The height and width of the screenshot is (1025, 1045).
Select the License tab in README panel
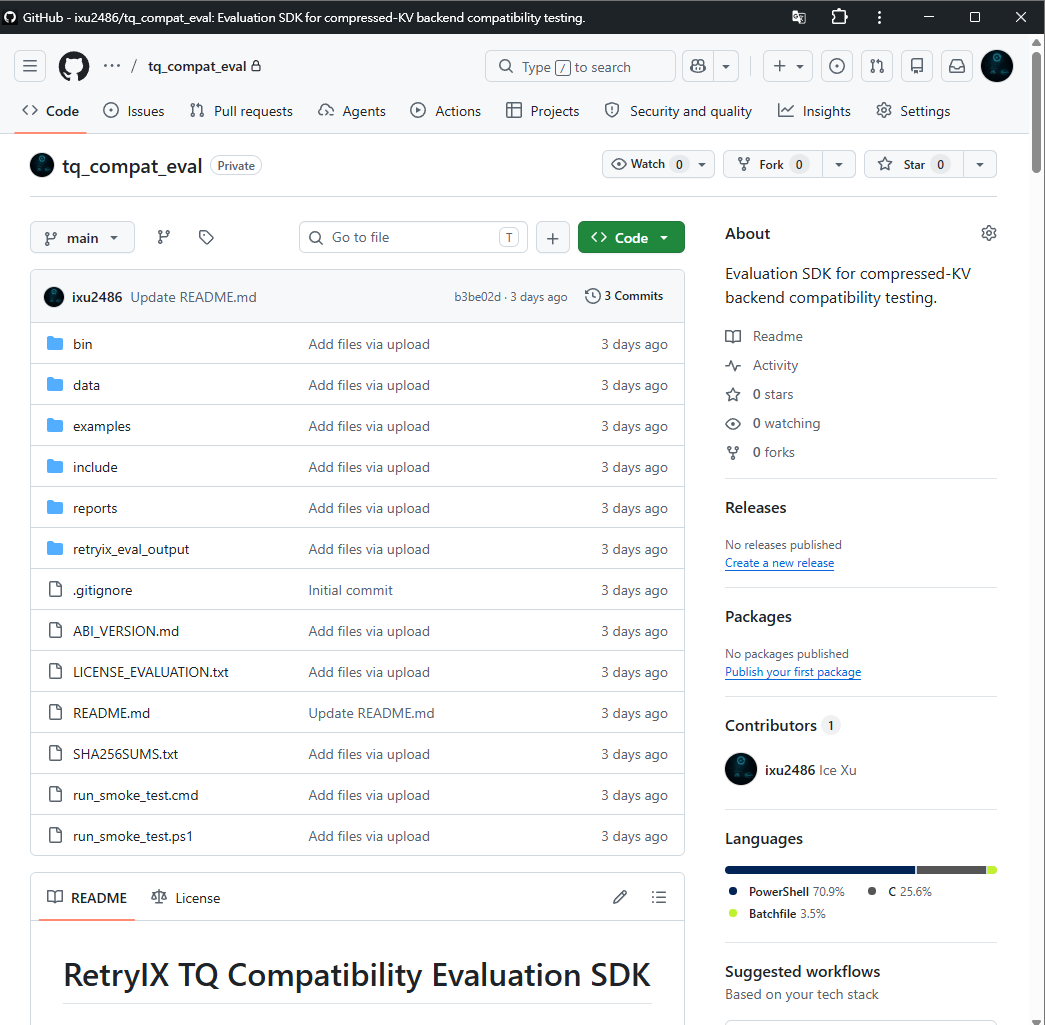coord(186,898)
